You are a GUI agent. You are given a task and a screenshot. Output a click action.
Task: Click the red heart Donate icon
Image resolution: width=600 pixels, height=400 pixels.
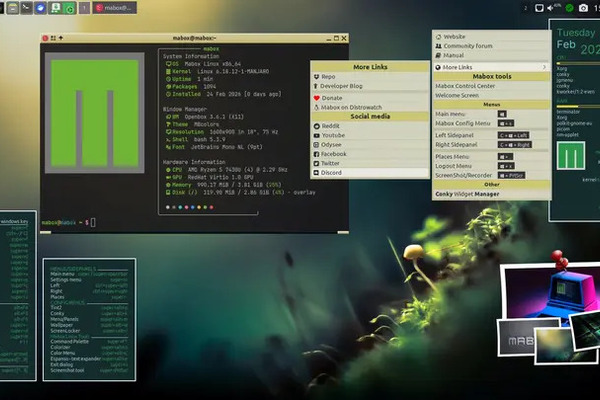(x=316, y=98)
